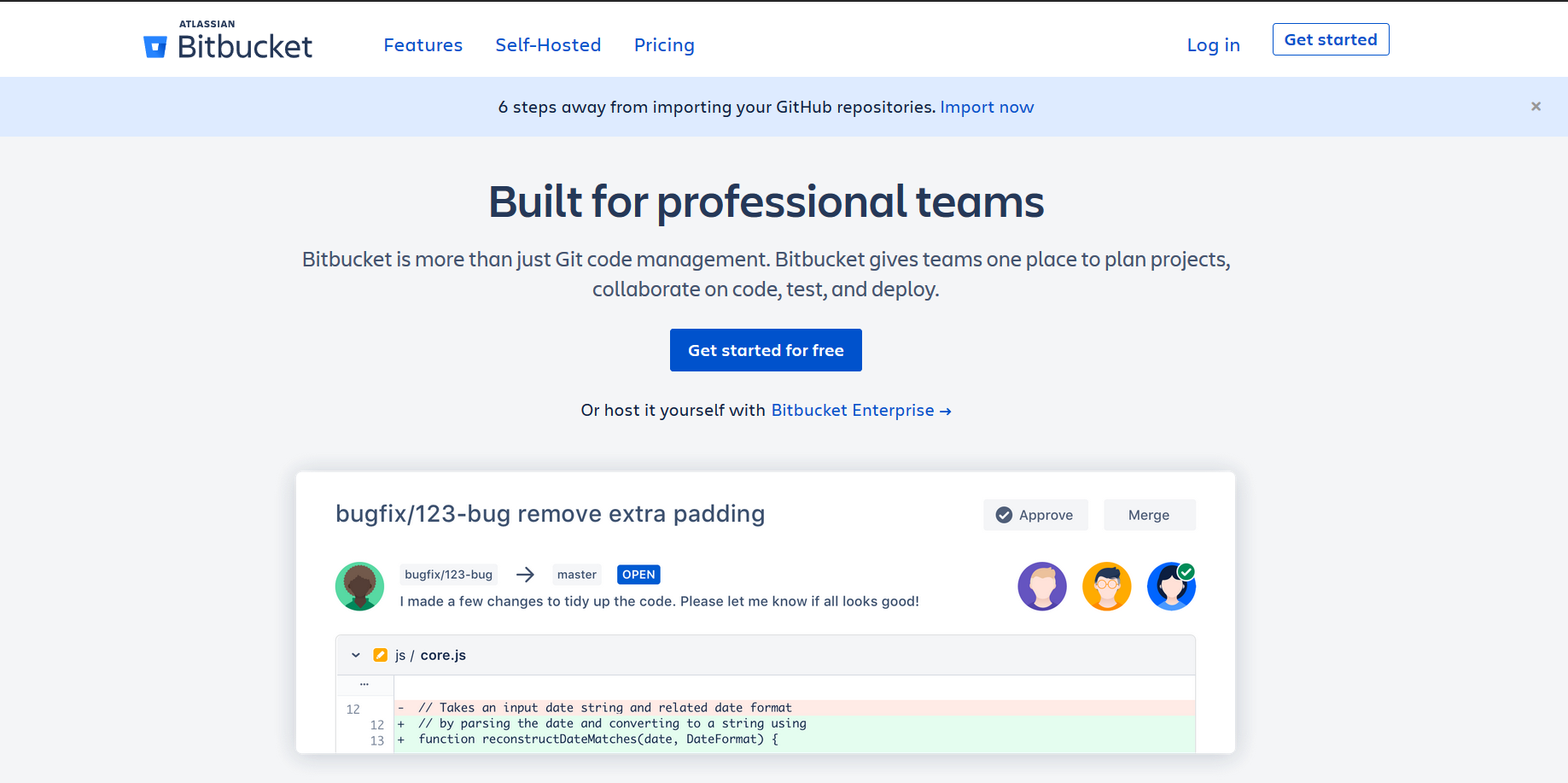Viewport: 1568px width, 783px height.
Task: Click the Get started button in header
Action: [x=1331, y=39]
